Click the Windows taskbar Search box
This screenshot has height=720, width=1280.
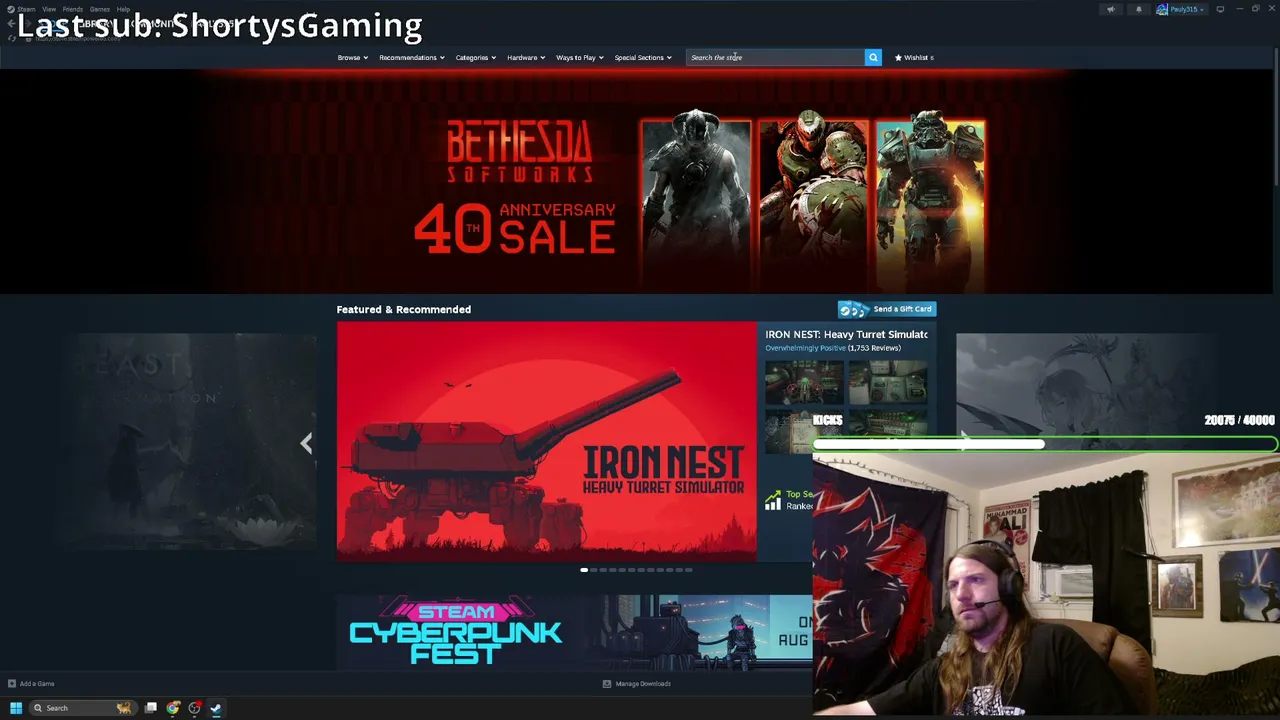point(82,708)
